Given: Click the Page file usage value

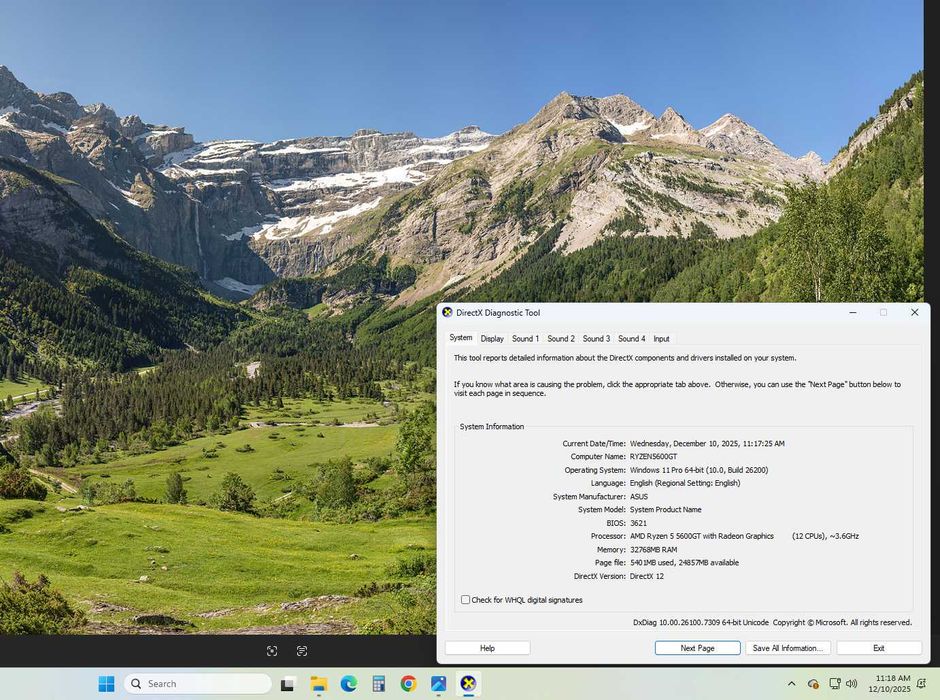Looking at the screenshot, I should coord(685,563).
